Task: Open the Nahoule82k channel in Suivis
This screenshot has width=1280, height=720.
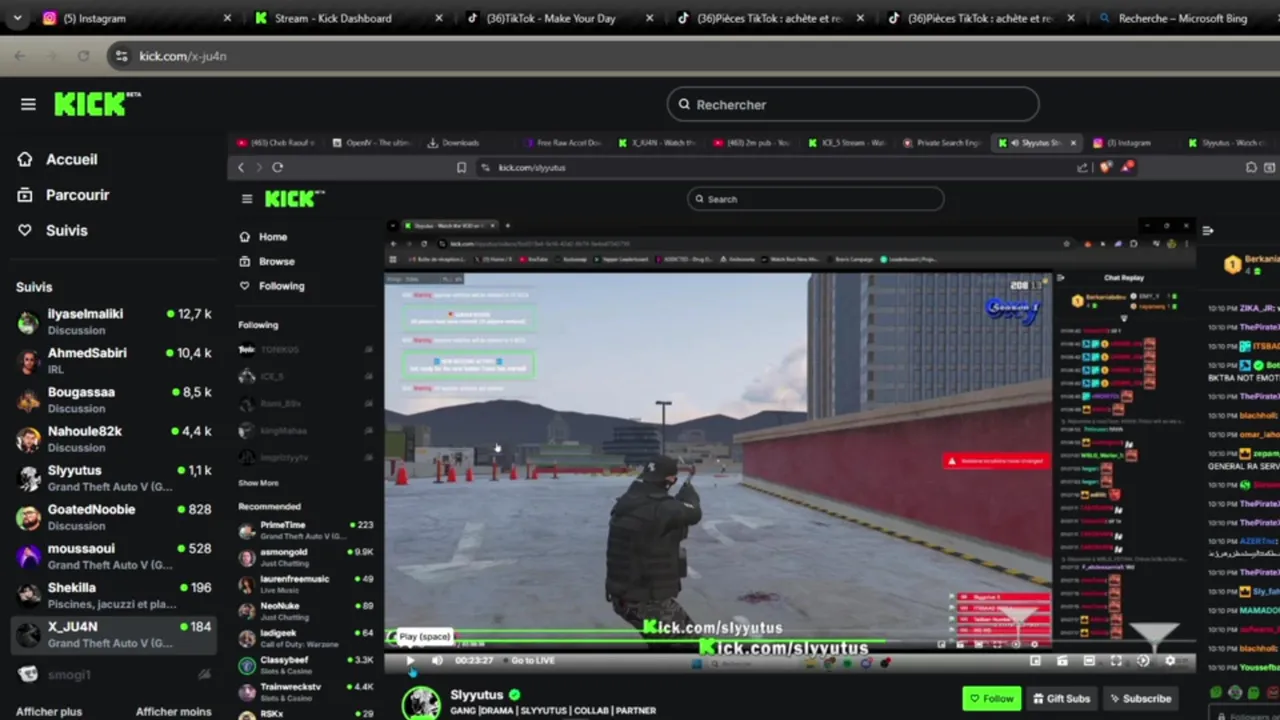Action: [115, 439]
